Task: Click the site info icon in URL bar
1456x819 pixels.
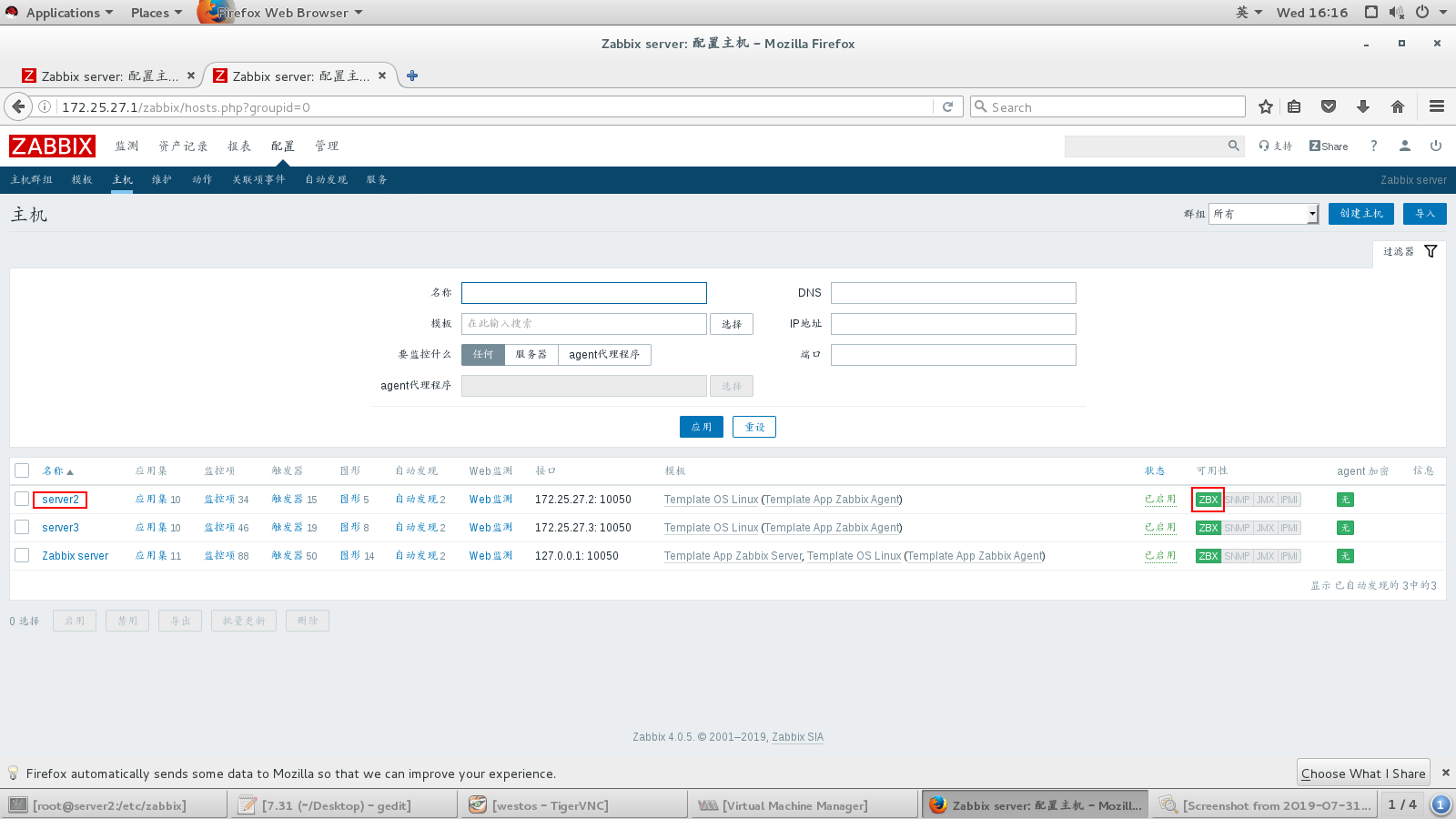Action: [x=44, y=106]
